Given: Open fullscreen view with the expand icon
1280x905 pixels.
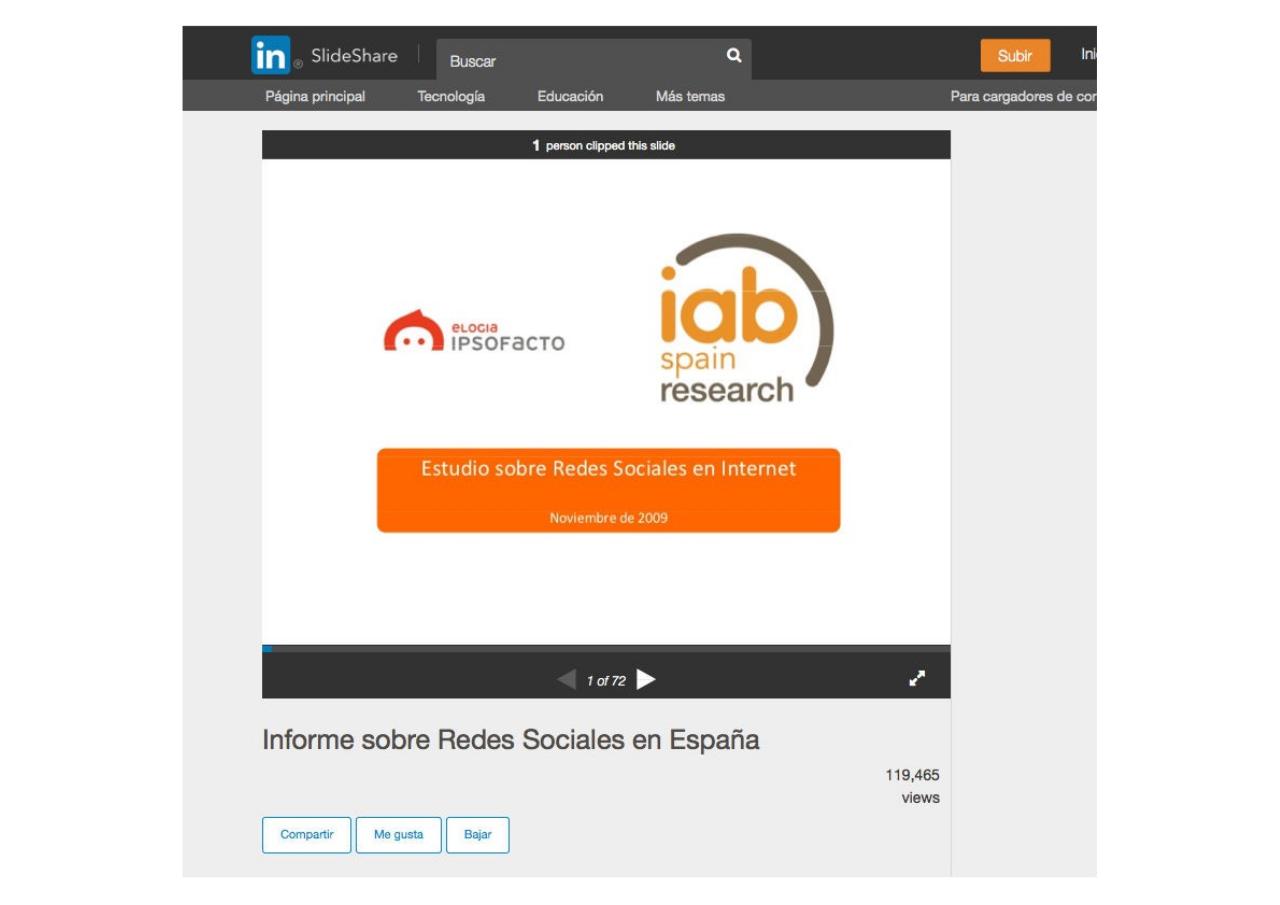Looking at the screenshot, I should (x=917, y=679).
